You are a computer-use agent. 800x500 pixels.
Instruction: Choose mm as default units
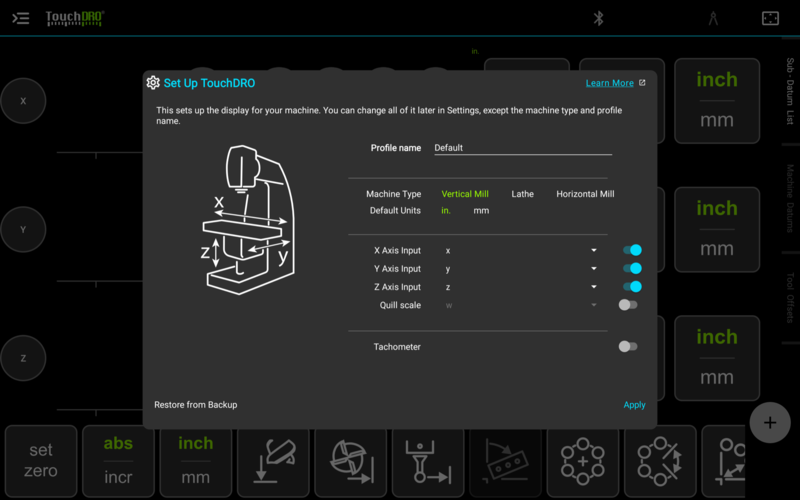pos(481,211)
